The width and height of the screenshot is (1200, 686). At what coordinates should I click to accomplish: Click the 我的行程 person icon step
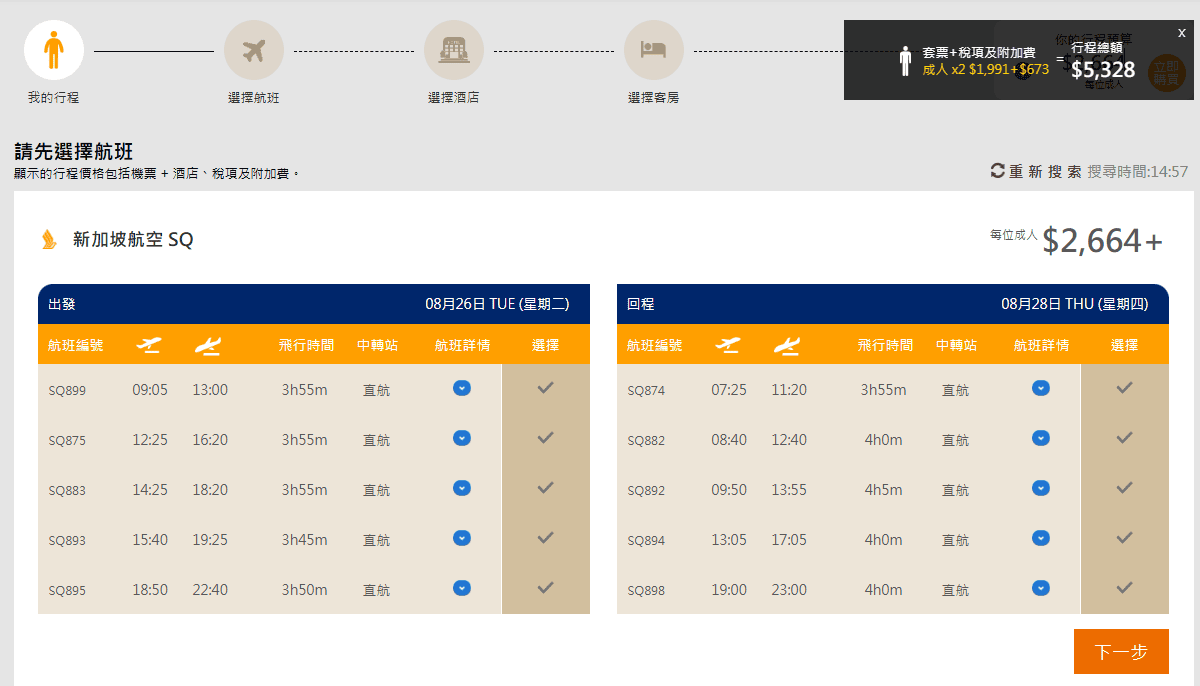(54, 50)
